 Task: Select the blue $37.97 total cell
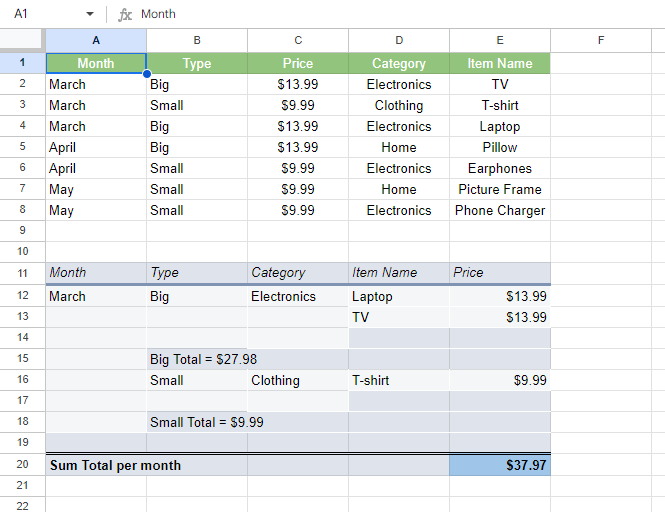tap(500, 465)
